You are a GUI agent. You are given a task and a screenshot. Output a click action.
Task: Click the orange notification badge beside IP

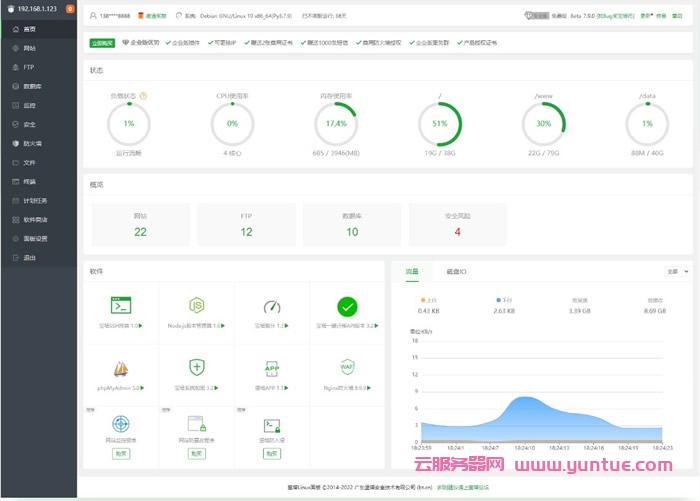(69, 8)
